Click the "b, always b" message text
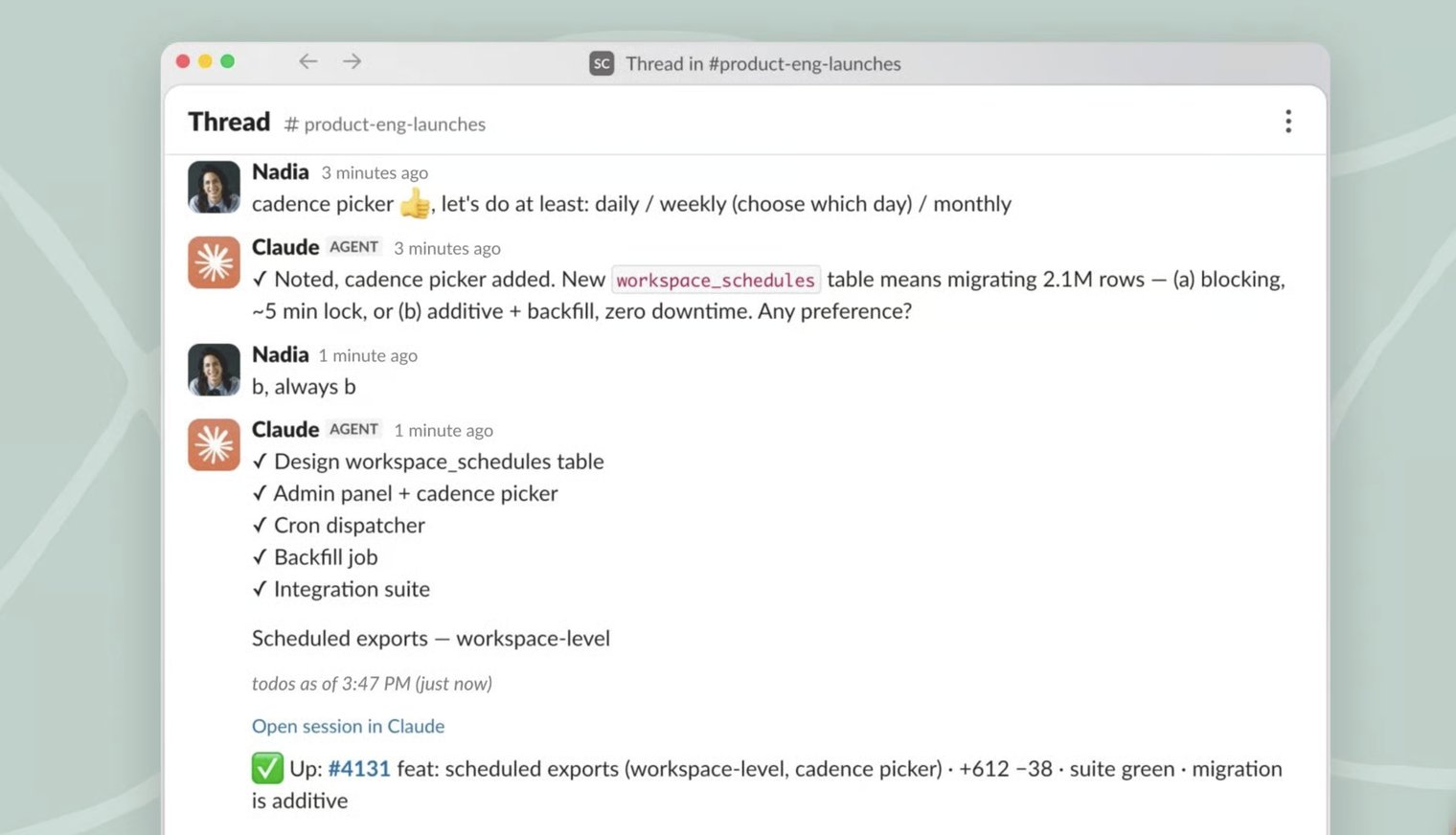Image resolution: width=1456 pixels, height=835 pixels. click(x=304, y=387)
